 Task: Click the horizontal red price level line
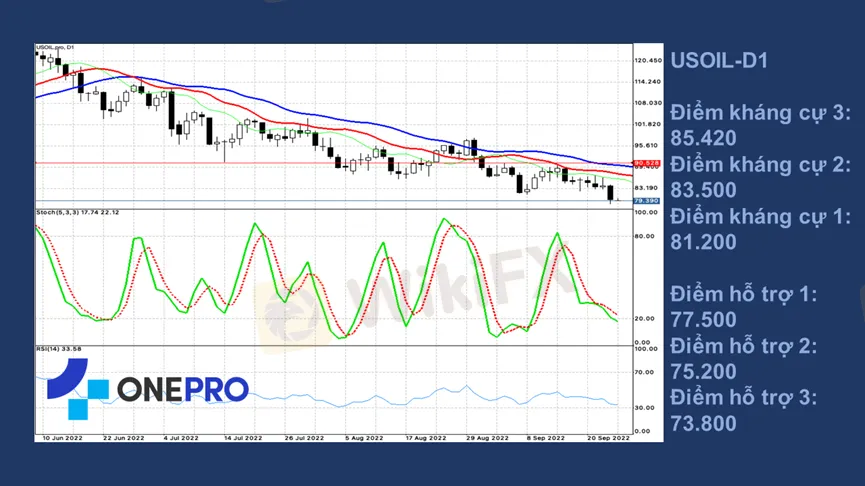click(x=300, y=163)
